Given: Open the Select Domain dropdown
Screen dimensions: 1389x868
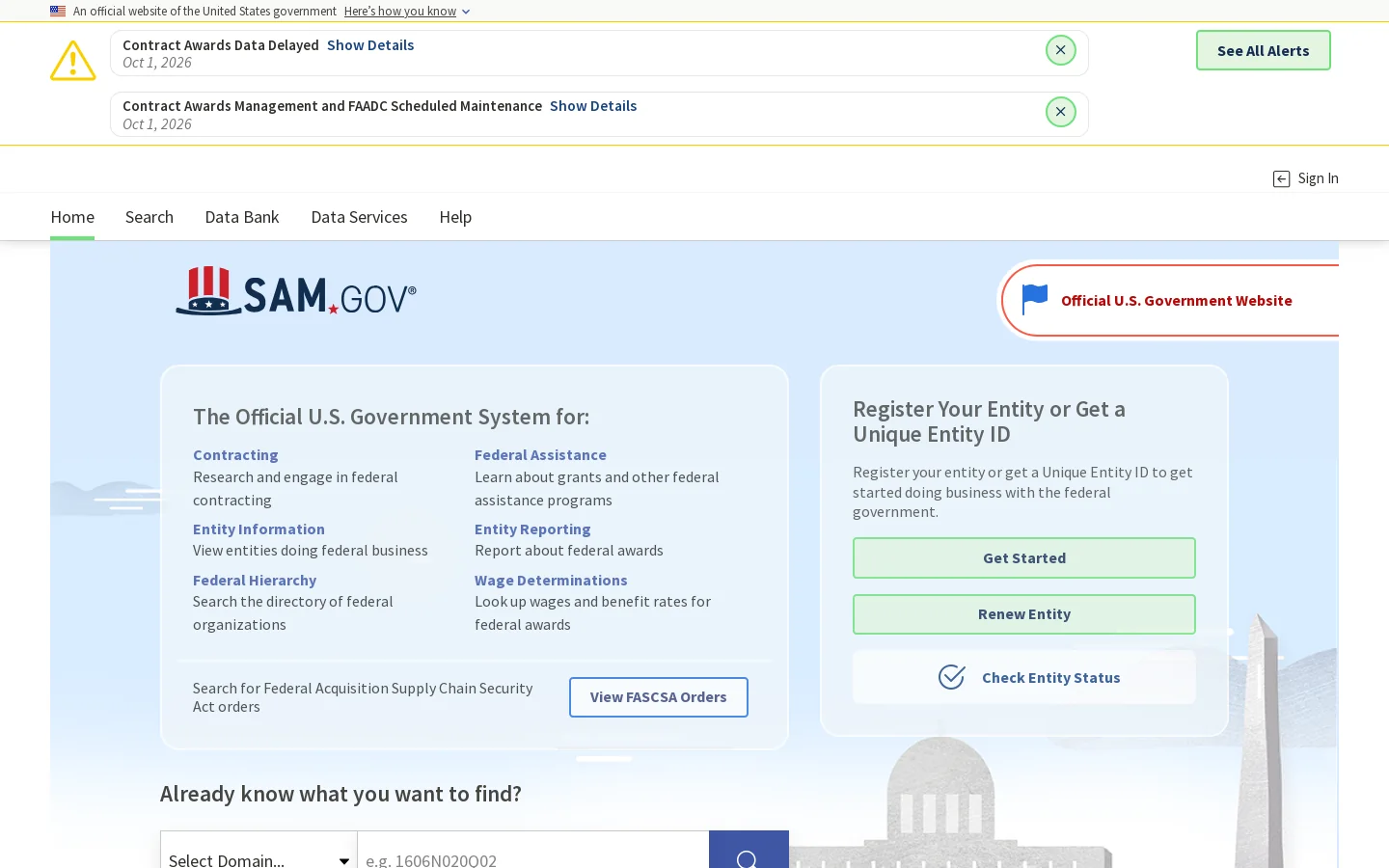Looking at the screenshot, I should 259,850.
